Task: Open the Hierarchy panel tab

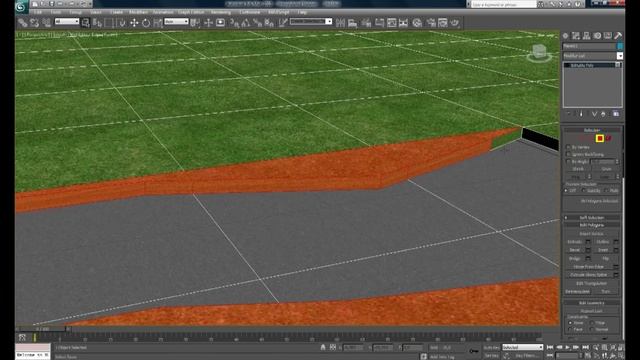Action: pos(587,36)
